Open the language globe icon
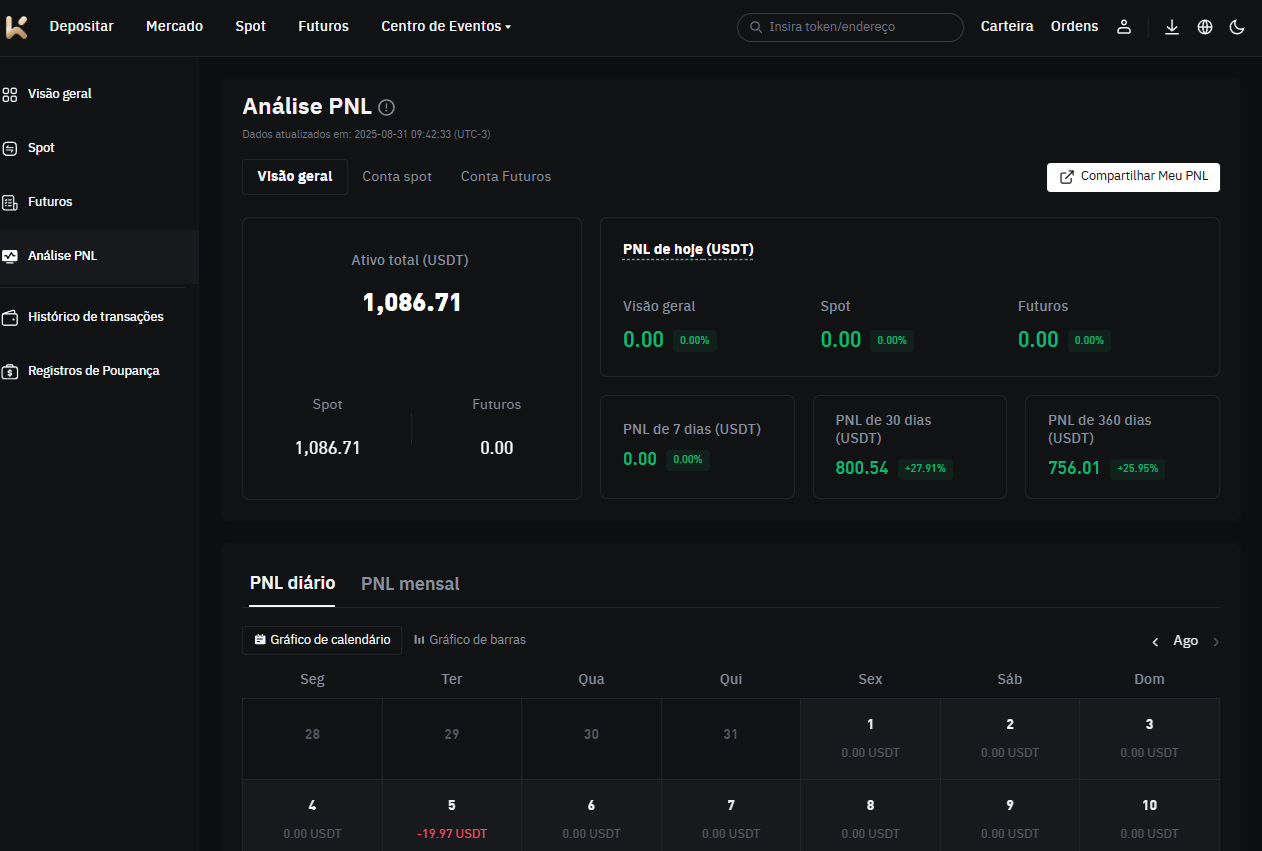Viewport: 1262px width, 851px height. click(1205, 27)
